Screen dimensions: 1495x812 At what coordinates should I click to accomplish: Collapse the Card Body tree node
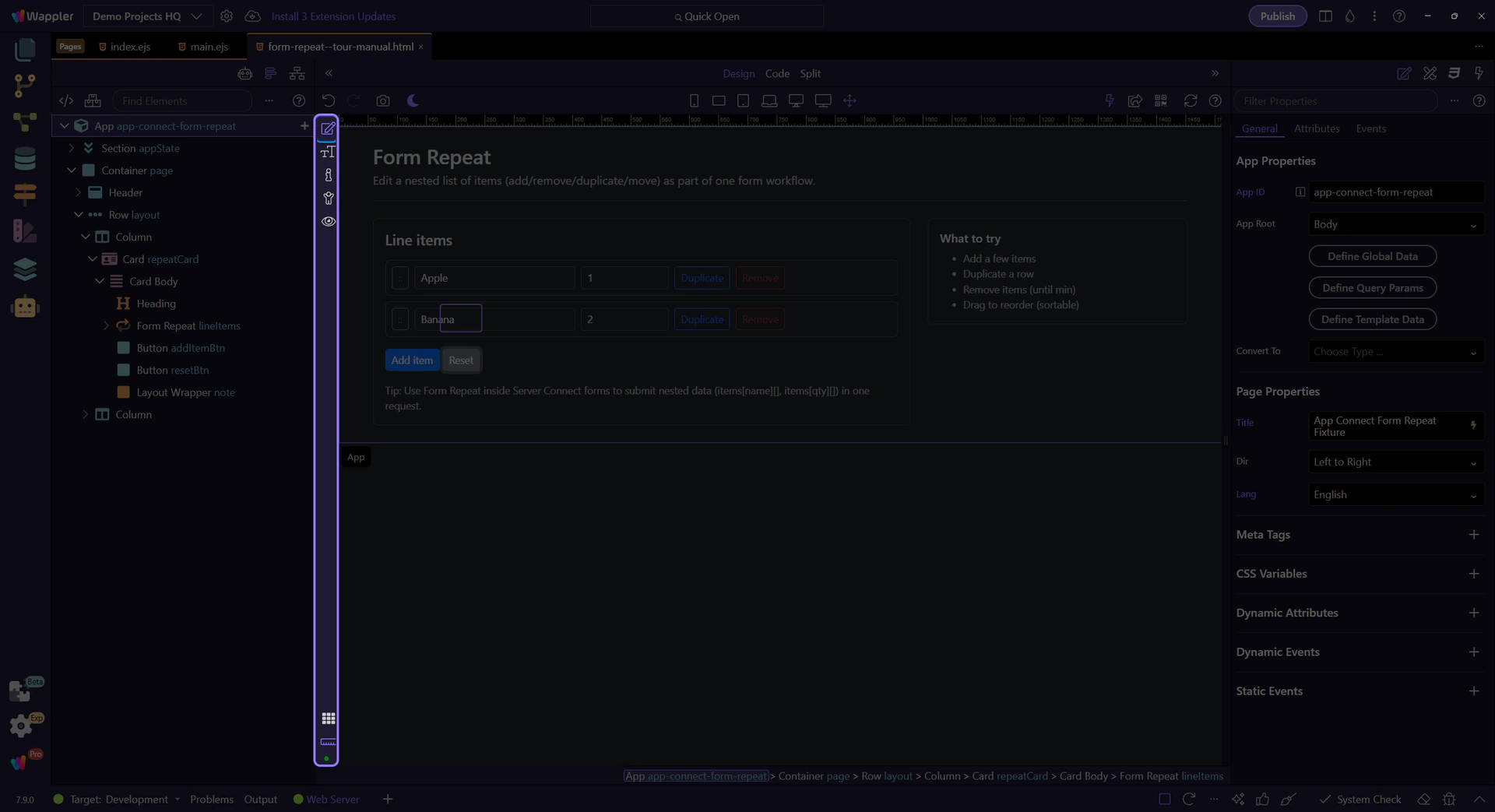coord(100,281)
